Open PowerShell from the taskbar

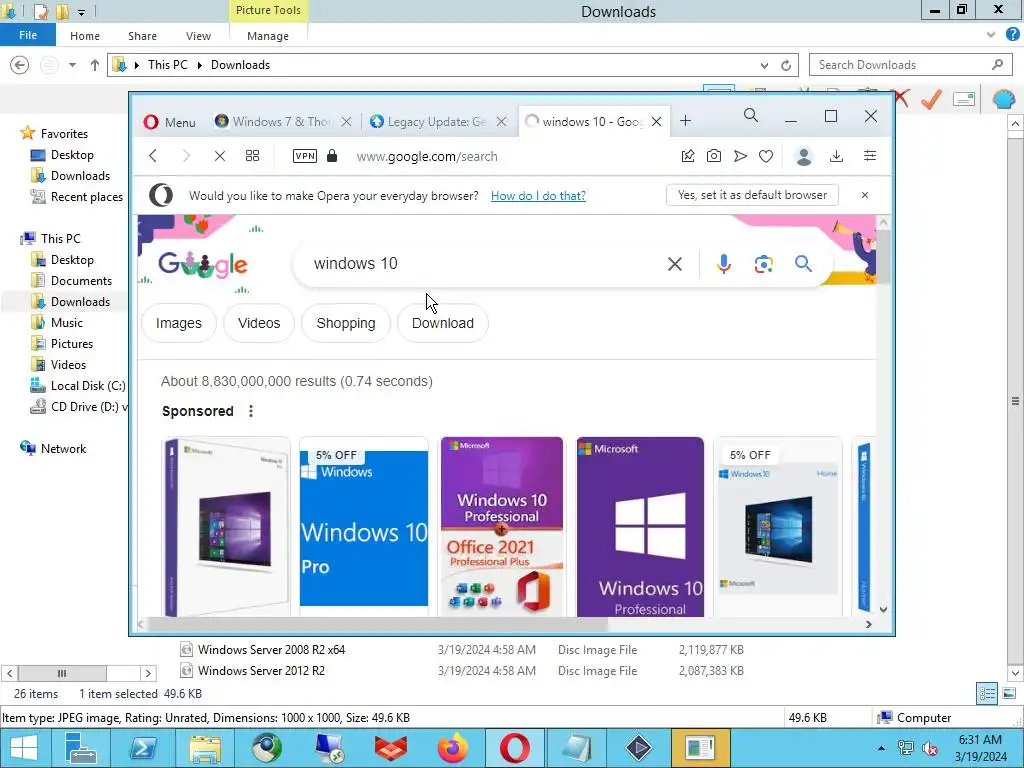(x=143, y=748)
